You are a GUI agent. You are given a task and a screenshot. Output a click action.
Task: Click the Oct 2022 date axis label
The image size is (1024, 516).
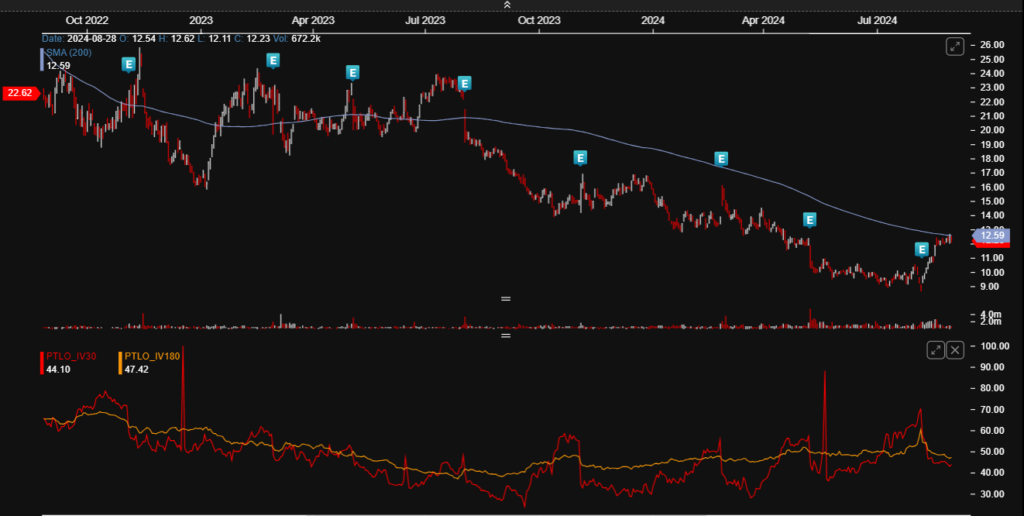(x=87, y=20)
